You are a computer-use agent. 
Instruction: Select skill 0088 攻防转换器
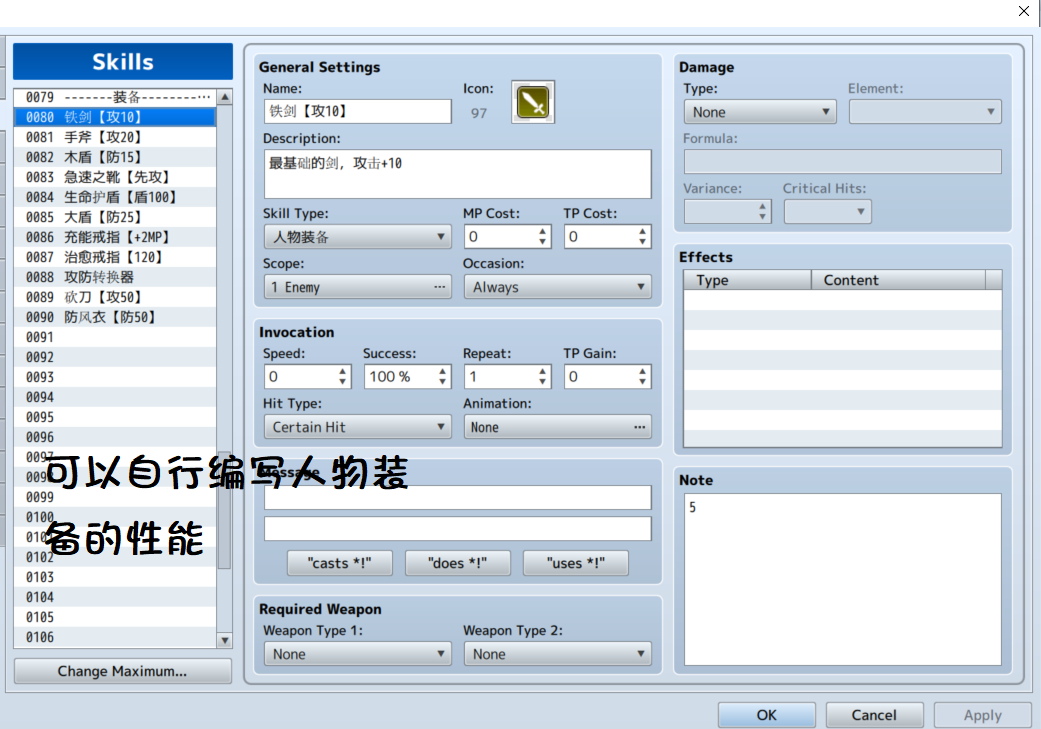[x=115, y=277]
